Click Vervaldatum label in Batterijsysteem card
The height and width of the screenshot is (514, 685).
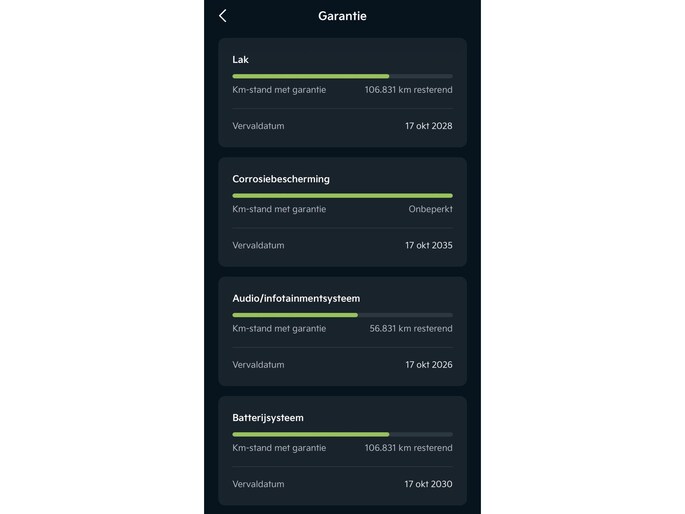[258, 484]
